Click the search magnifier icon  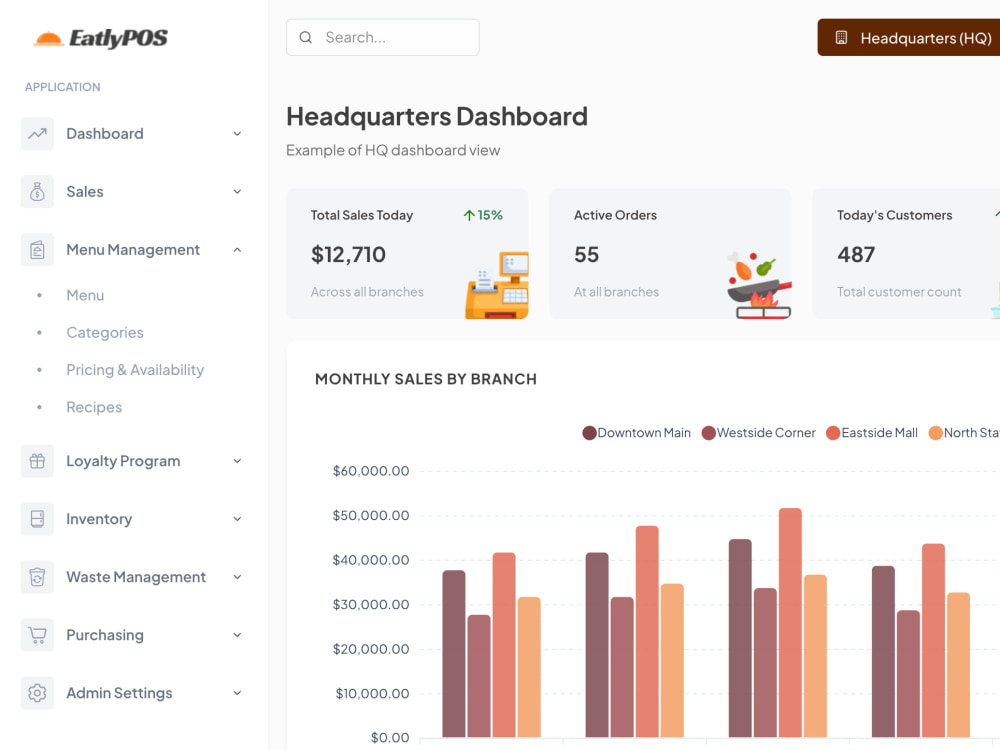point(305,38)
